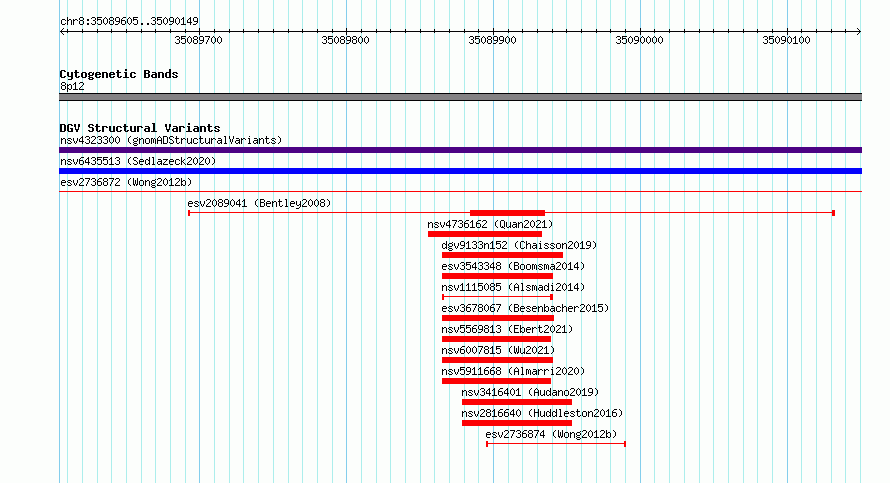Open the esv2089041 Bentley2008 variant label
The image size is (890, 483).
259,203
